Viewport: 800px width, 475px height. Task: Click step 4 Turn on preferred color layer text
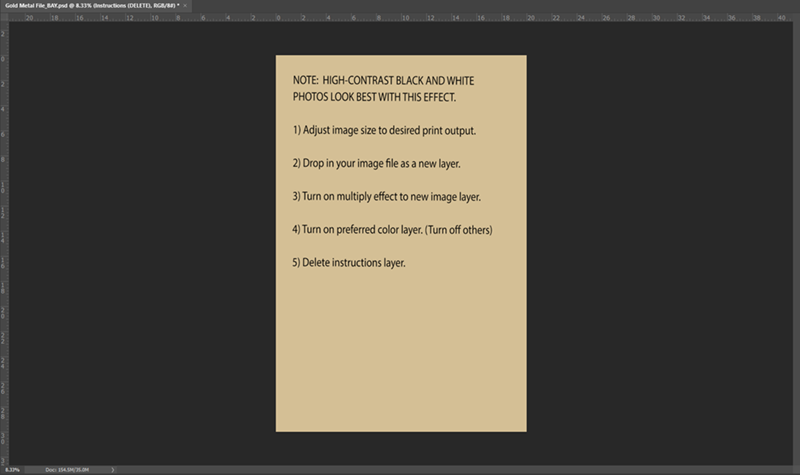click(x=392, y=230)
